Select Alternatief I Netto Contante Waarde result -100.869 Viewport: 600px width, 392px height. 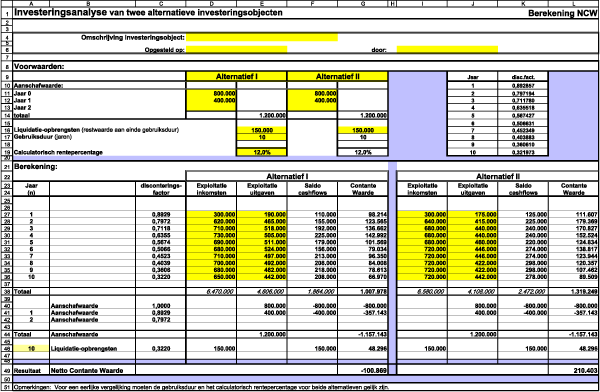(x=362, y=370)
